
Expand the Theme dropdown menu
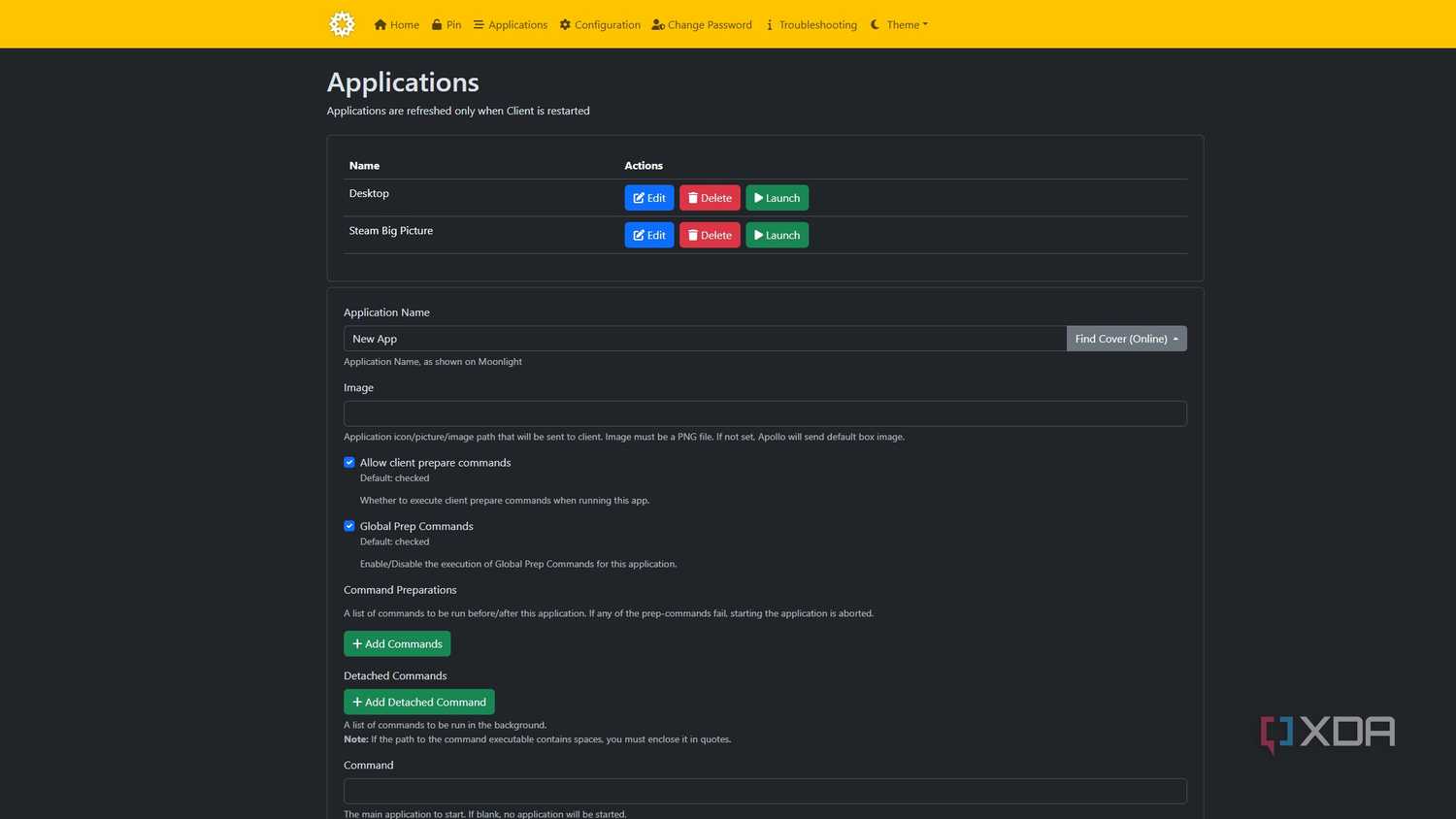900,24
